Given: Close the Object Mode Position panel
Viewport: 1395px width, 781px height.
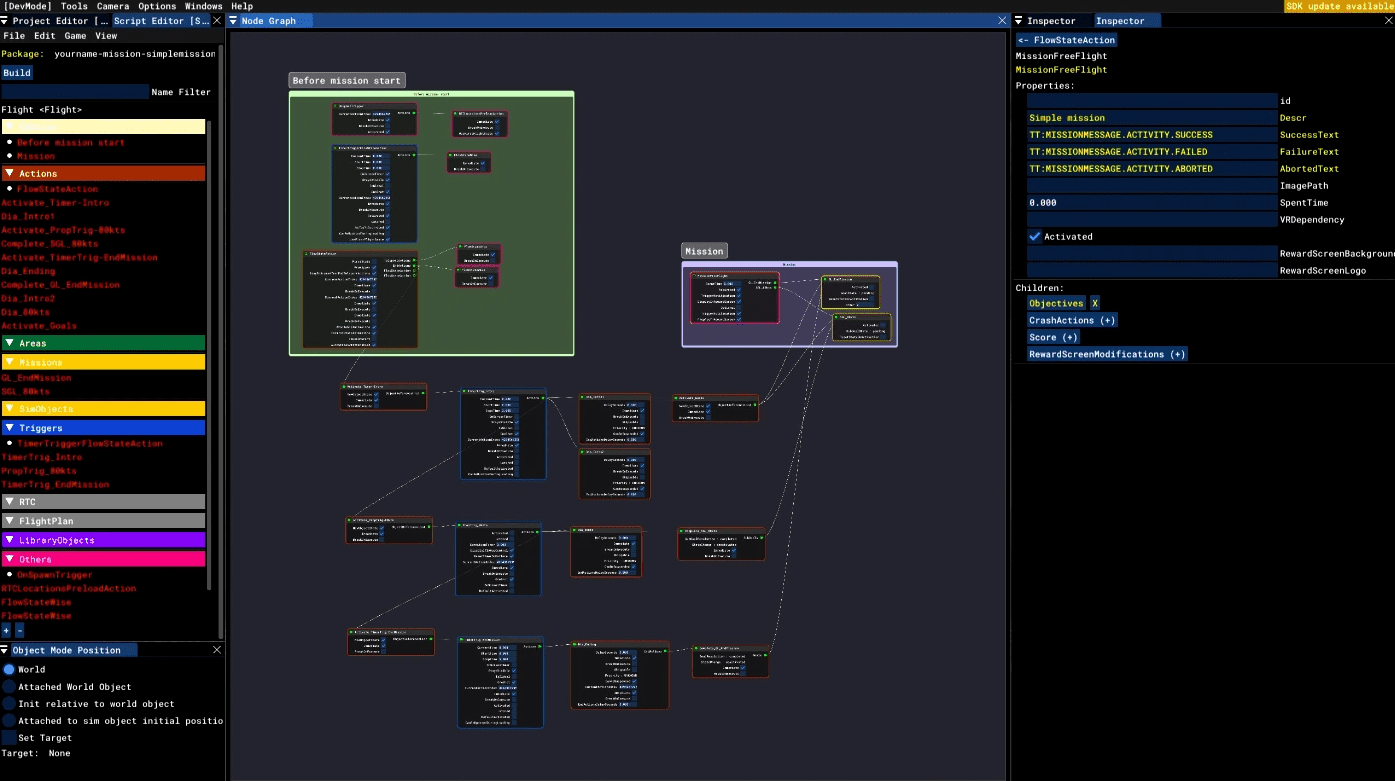Looking at the screenshot, I should [217, 650].
